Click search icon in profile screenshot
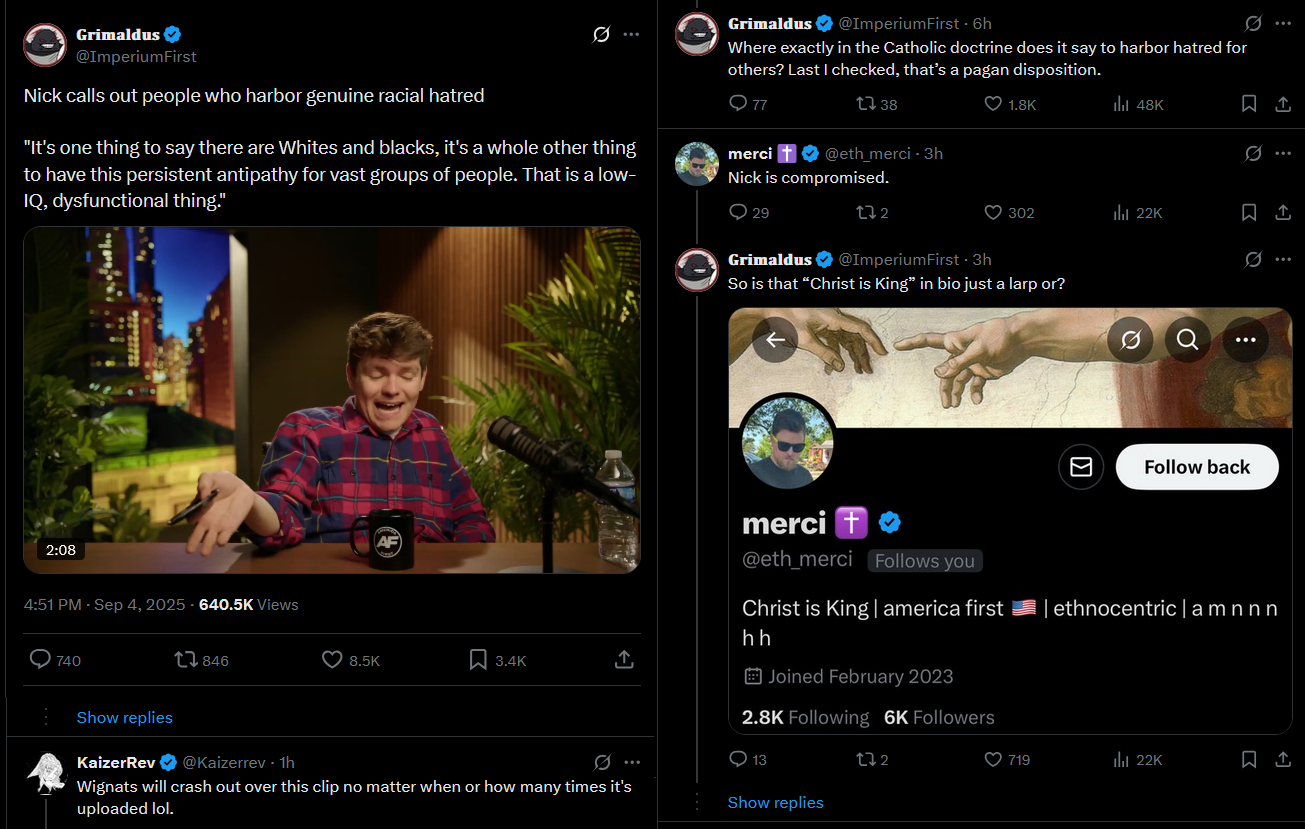This screenshot has width=1305, height=829. tap(1187, 340)
